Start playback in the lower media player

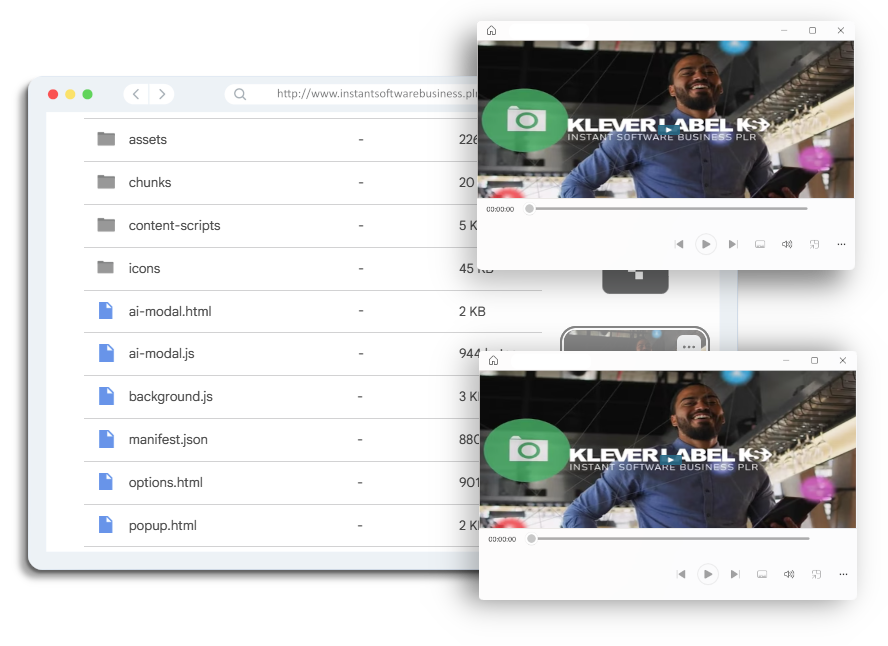708,574
